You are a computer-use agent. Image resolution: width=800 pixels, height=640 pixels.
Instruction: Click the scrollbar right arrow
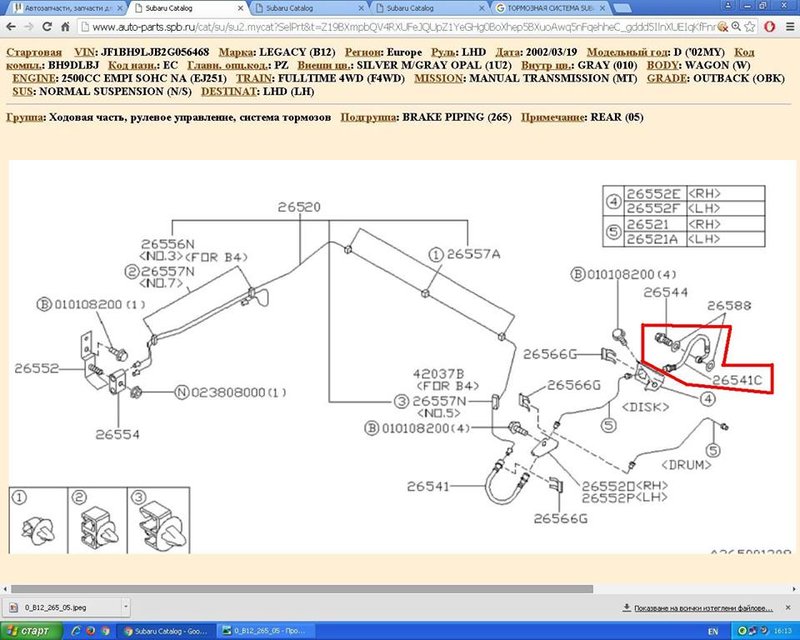click(795, 589)
